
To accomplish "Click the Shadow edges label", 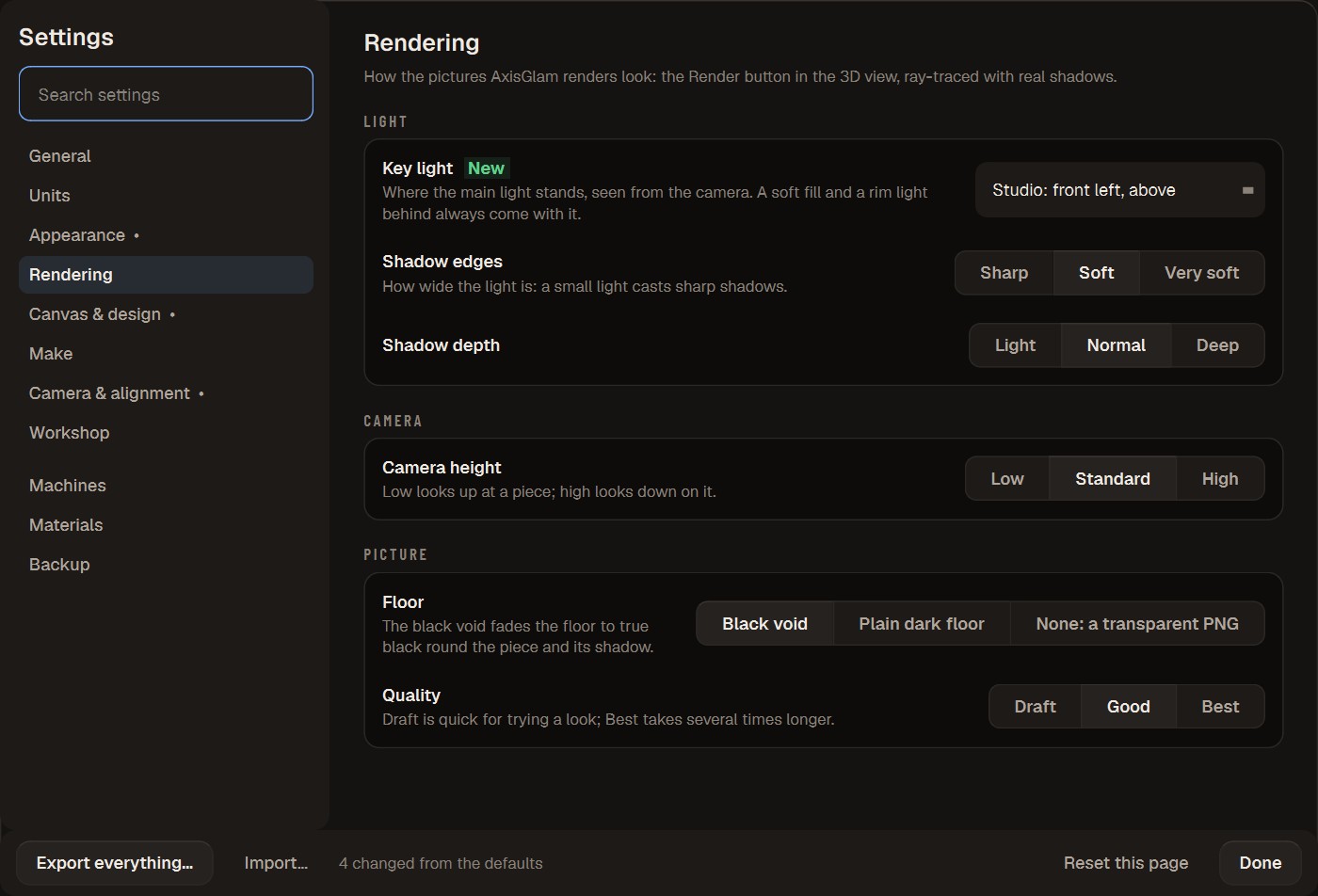I will [x=442, y=262].
